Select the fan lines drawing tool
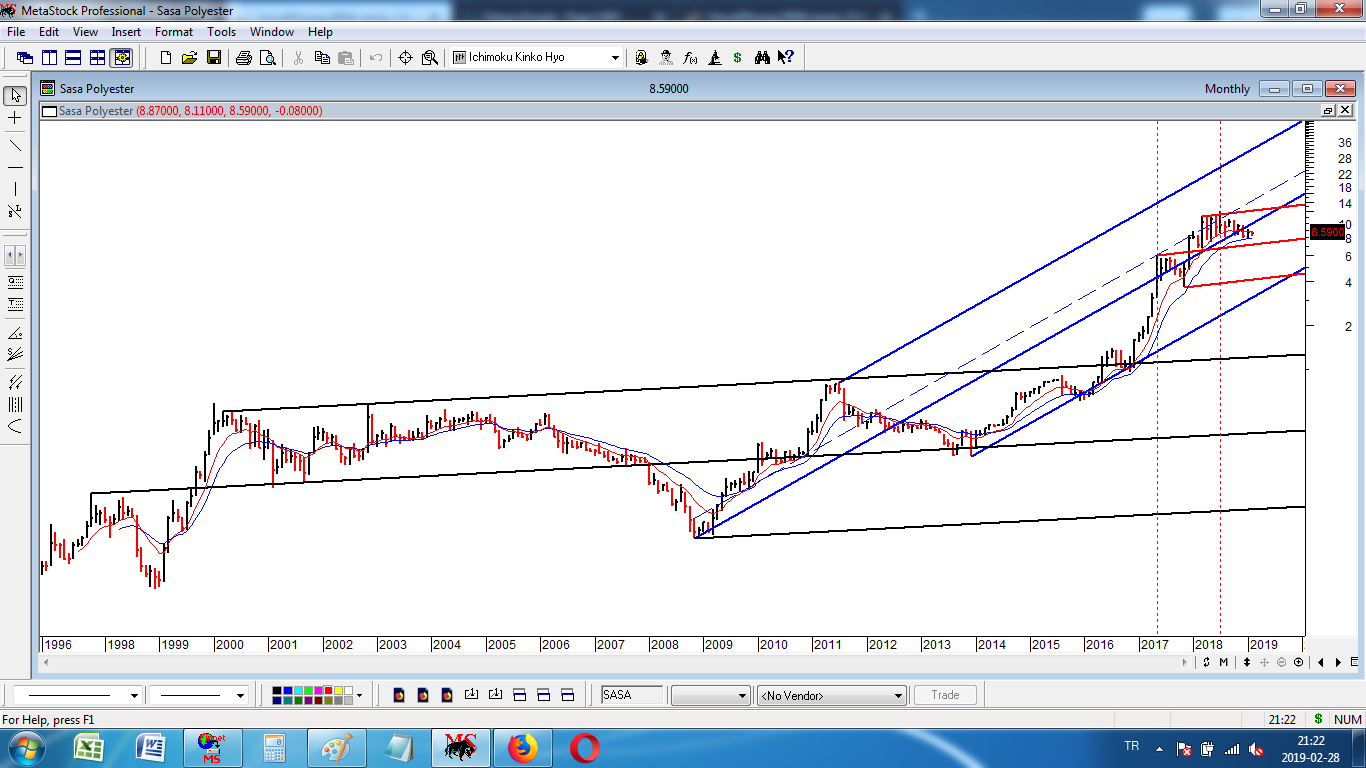 15,353
